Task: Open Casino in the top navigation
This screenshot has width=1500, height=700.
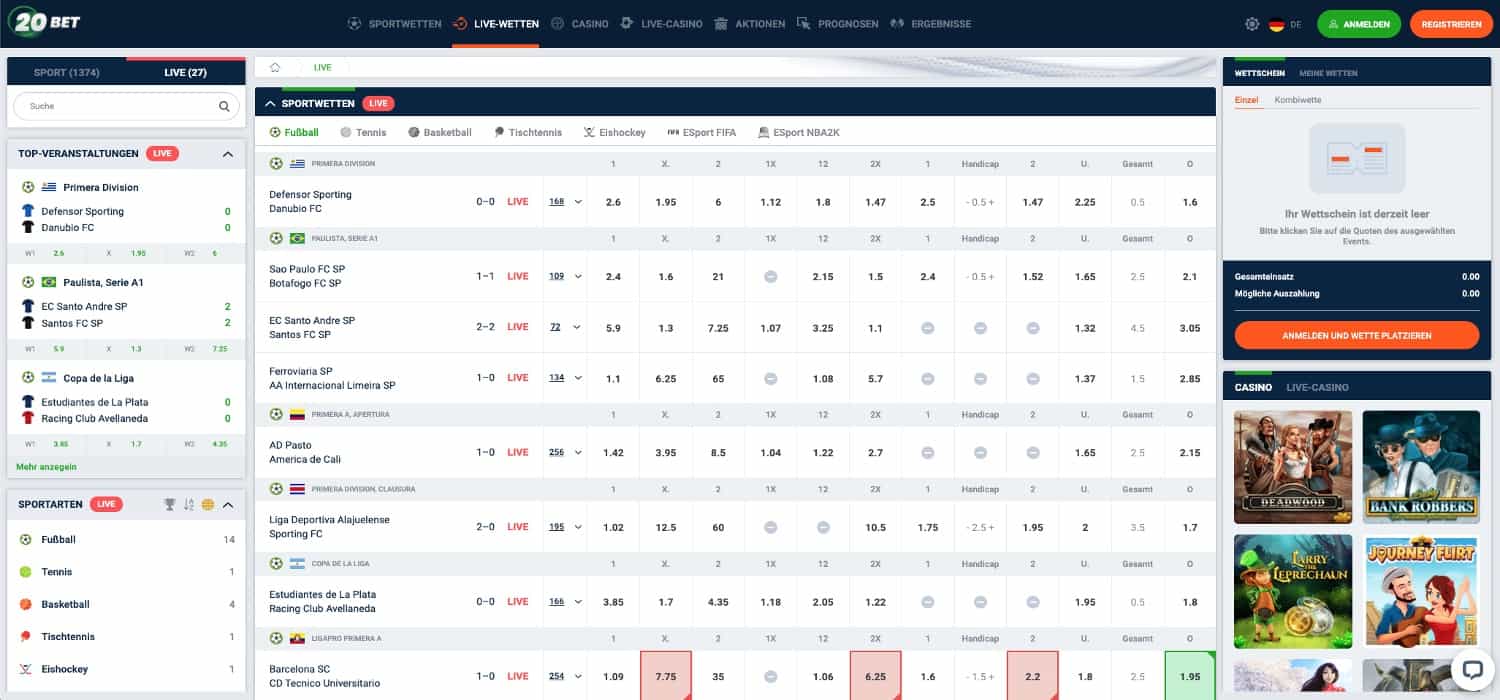Action: click(580, 24)
